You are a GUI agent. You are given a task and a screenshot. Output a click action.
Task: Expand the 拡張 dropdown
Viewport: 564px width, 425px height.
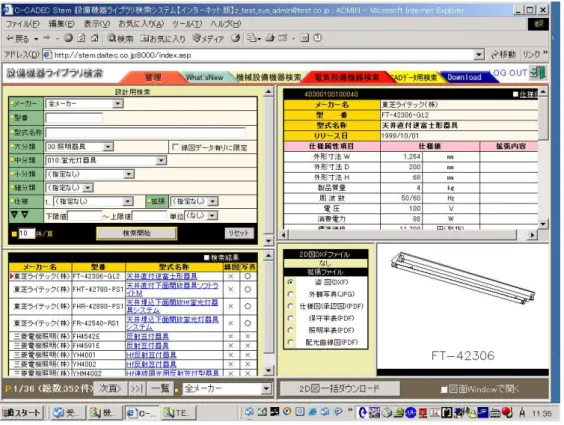click(x=213, y=201)
